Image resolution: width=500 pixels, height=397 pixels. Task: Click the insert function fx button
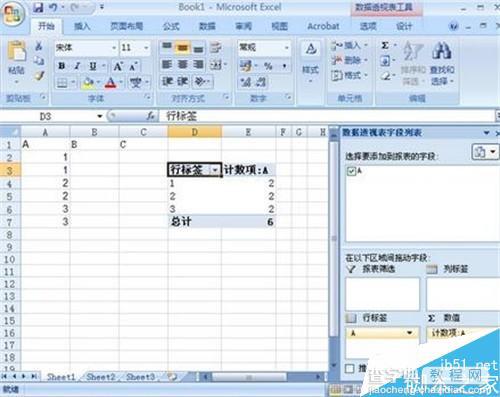(150, 116)
